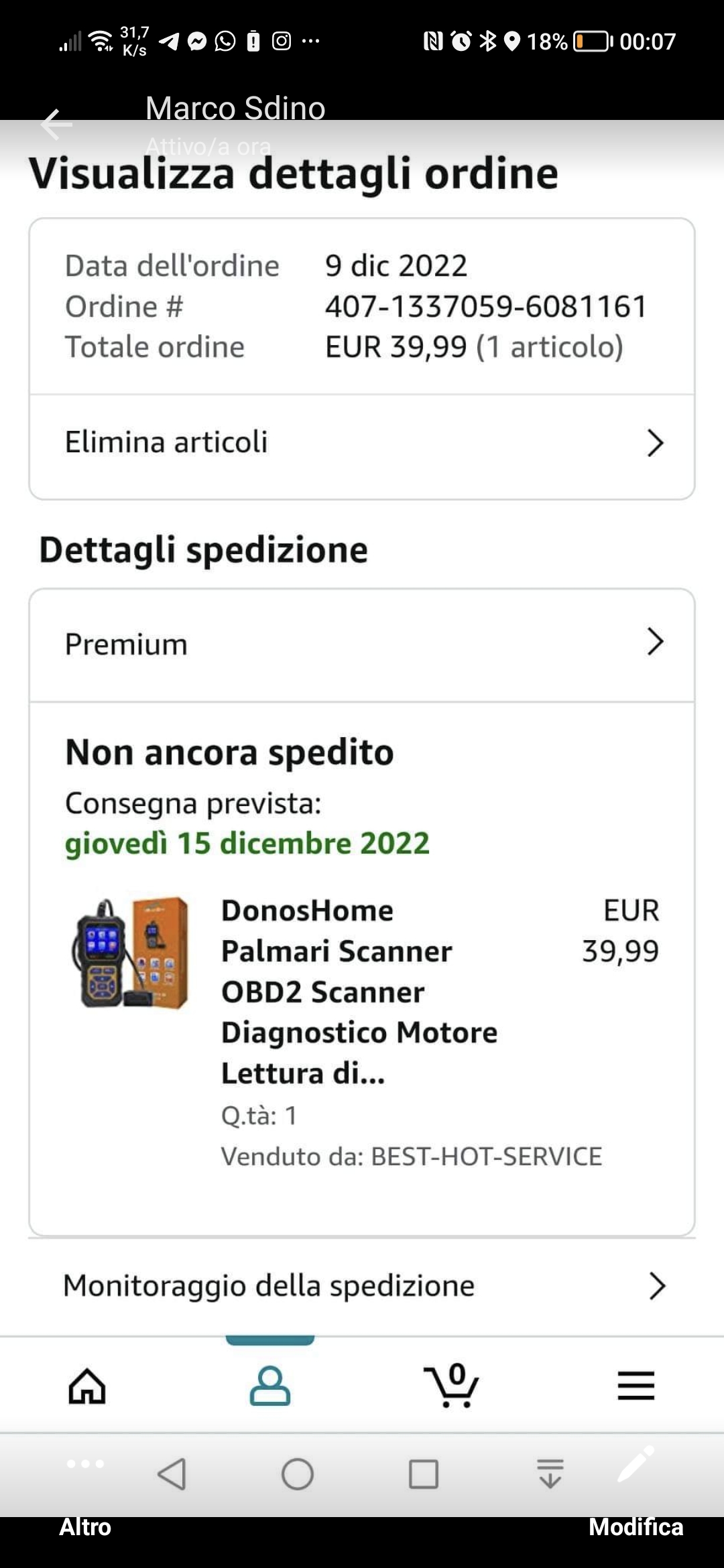Viewport: 724px width, 1568px height.
Task: Expand the Premium shipping chevron
Action: coord(655,642)
